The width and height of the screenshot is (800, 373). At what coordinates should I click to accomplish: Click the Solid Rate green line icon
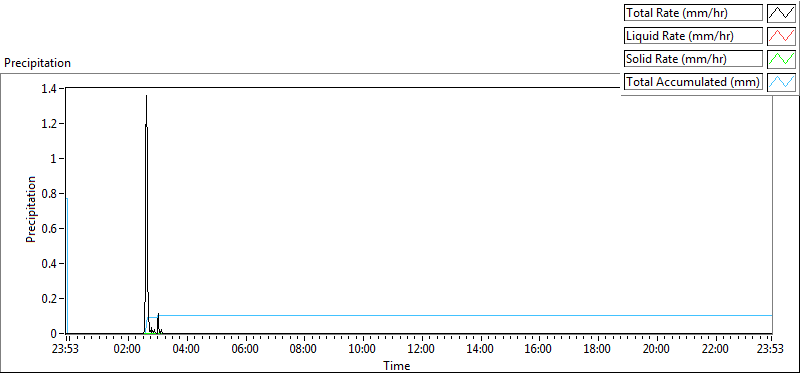click(781, 59)
